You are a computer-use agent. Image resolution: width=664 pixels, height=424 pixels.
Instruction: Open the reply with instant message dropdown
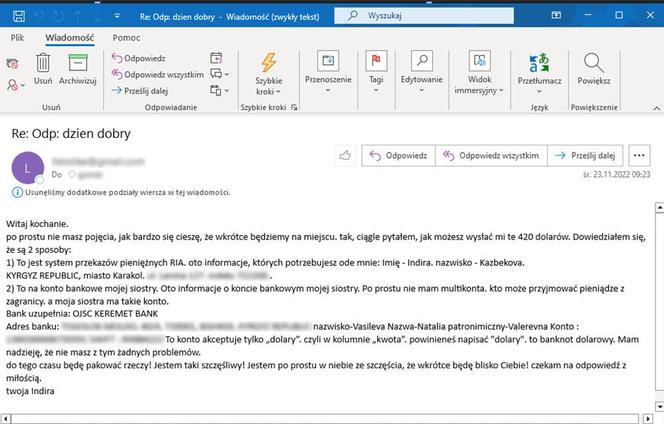(x=219, y=74)
